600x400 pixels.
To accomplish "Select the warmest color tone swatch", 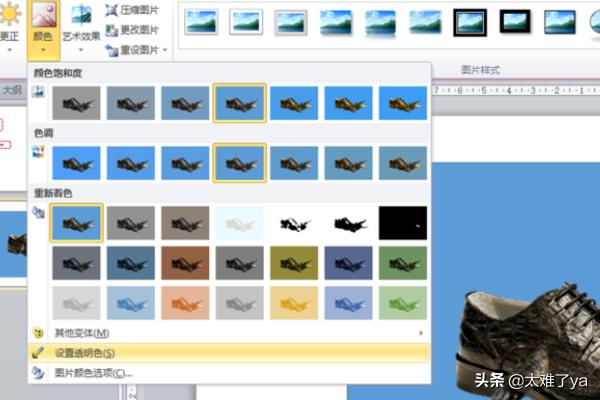I will point(403,163).
